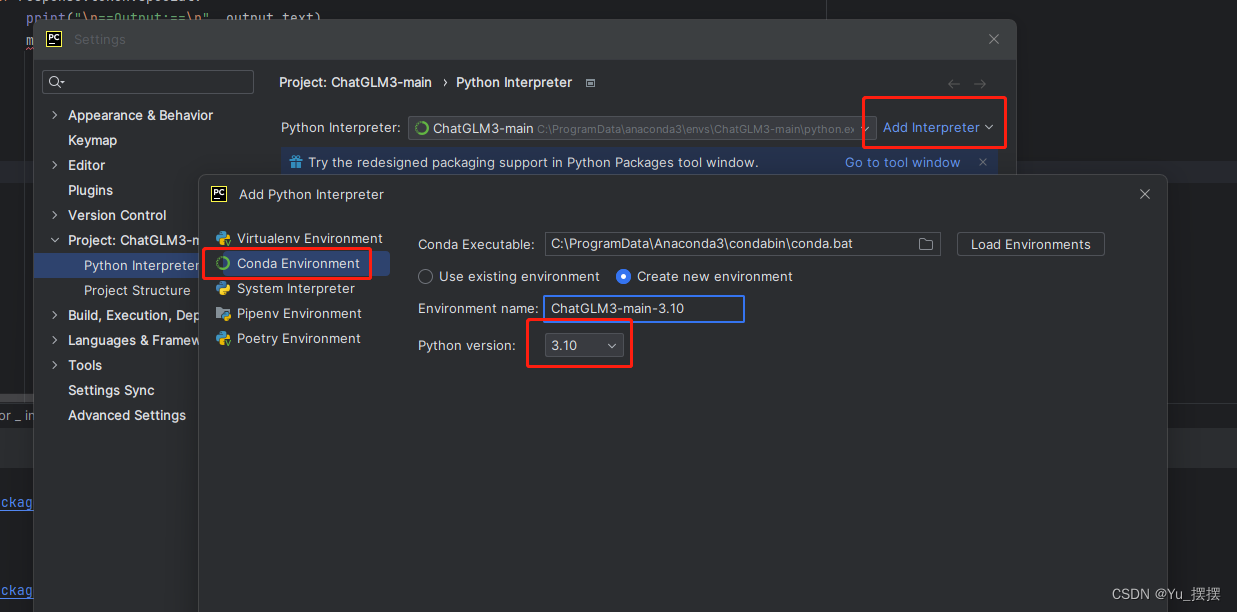Click the System Interpreter python icon
The width and height of the screenshot is (1237, 612).
point(224,288)
